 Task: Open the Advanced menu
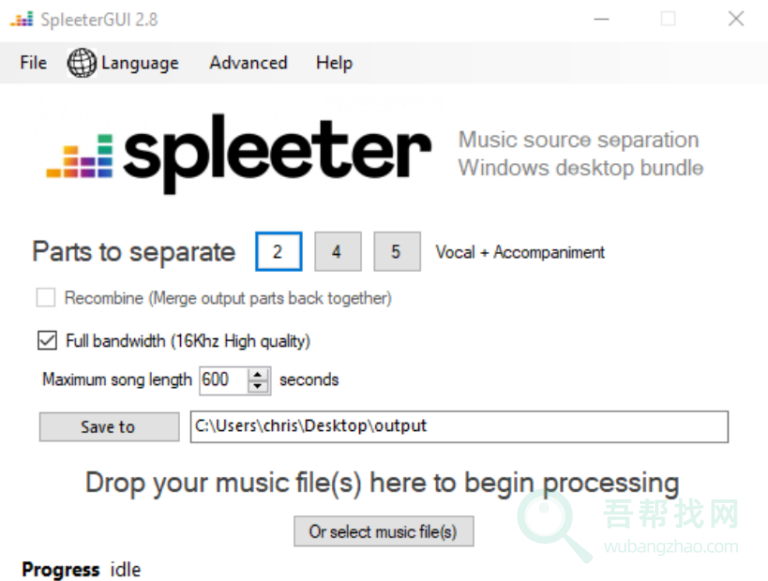point(248,63)
